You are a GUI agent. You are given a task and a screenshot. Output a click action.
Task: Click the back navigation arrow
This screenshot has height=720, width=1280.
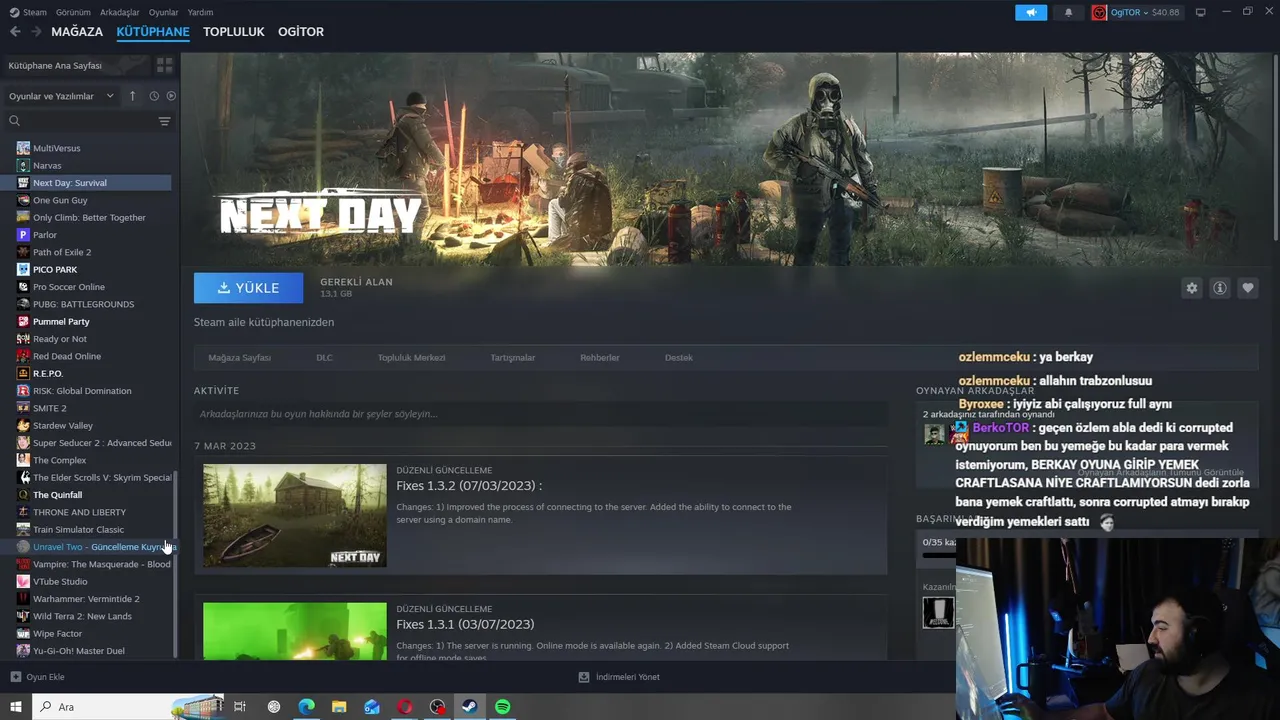[x=15, y=32]
